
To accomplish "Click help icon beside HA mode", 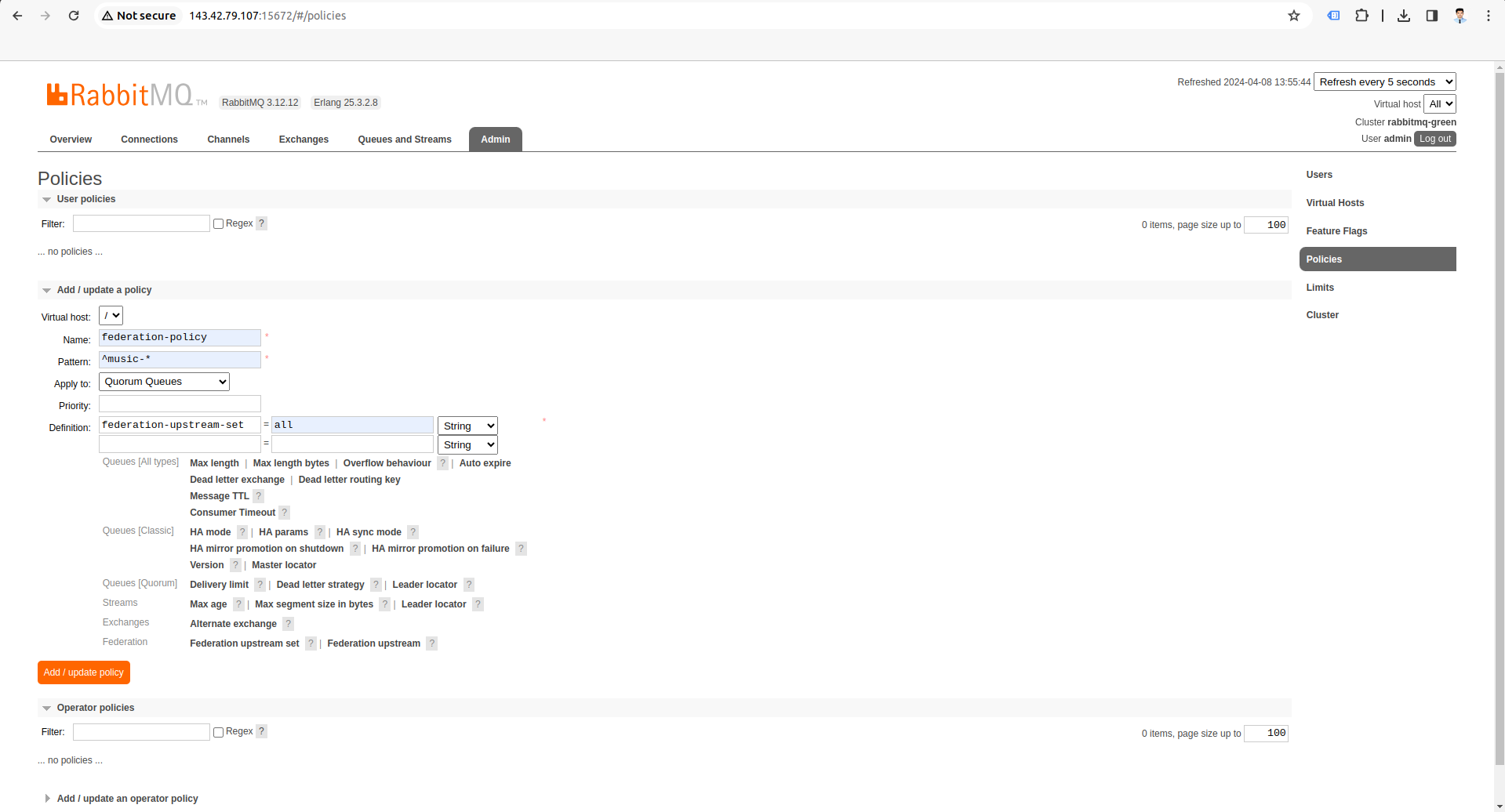I will click(242, 532).
